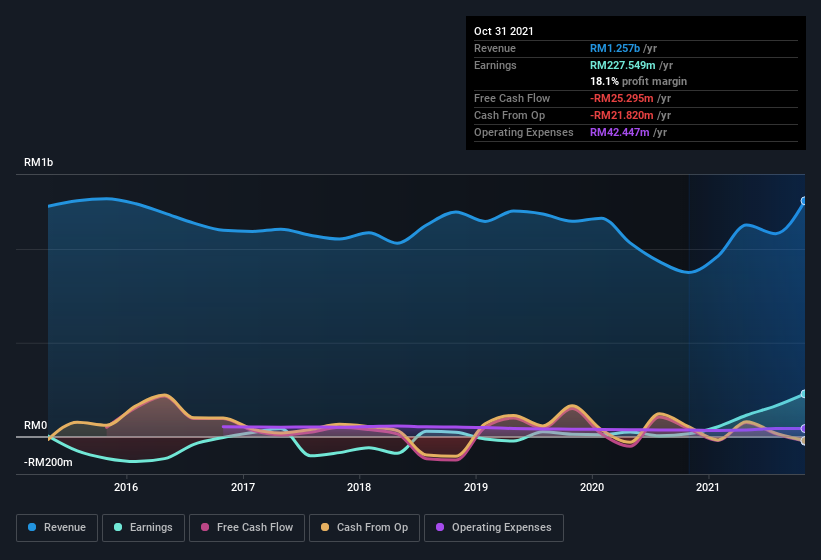The image size is (821, 560).
Task: Click the 2017 x-axis label
Action: click(x=243, y=487)
